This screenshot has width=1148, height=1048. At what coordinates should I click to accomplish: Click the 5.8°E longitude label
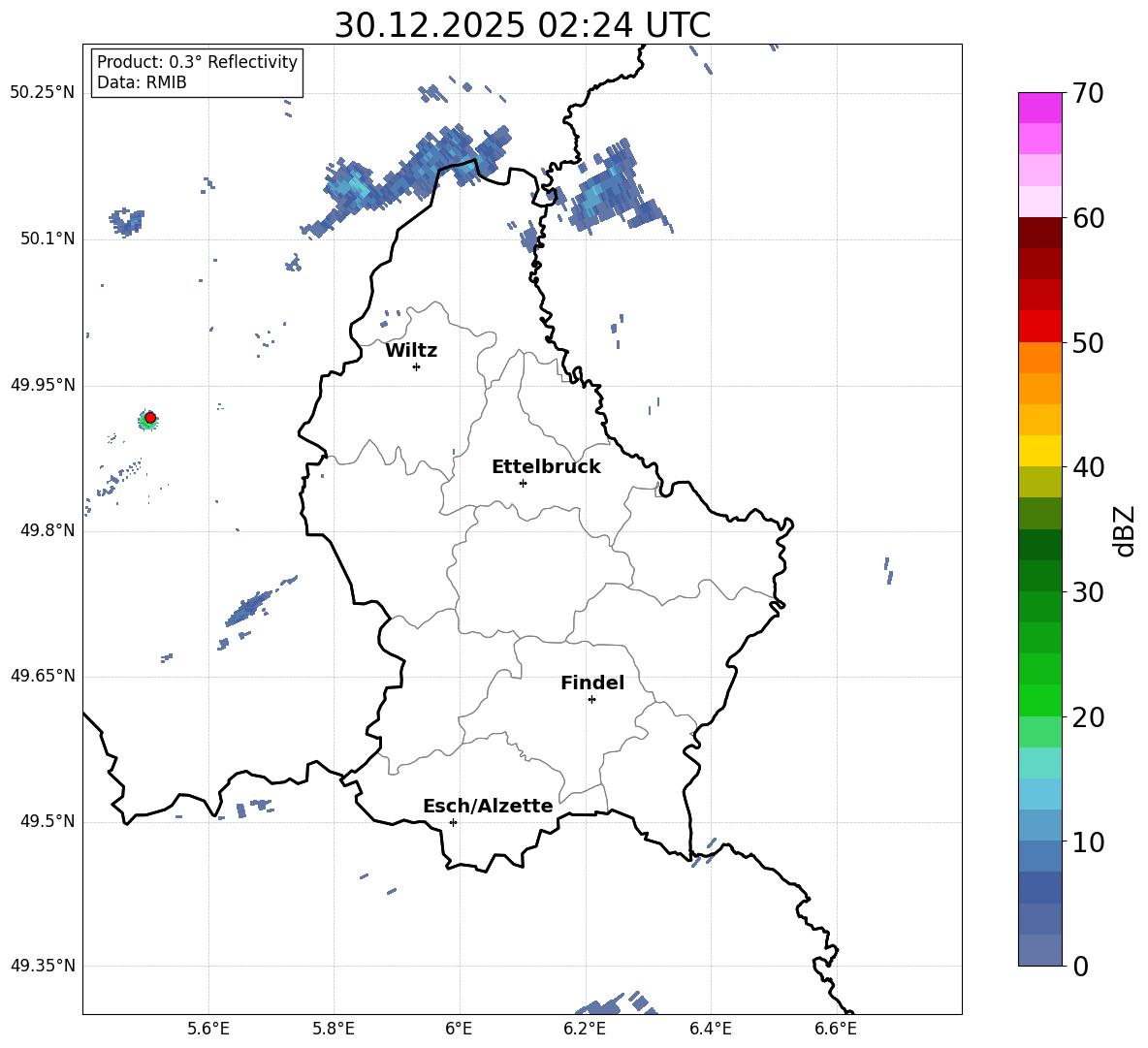click(334, 1029)
